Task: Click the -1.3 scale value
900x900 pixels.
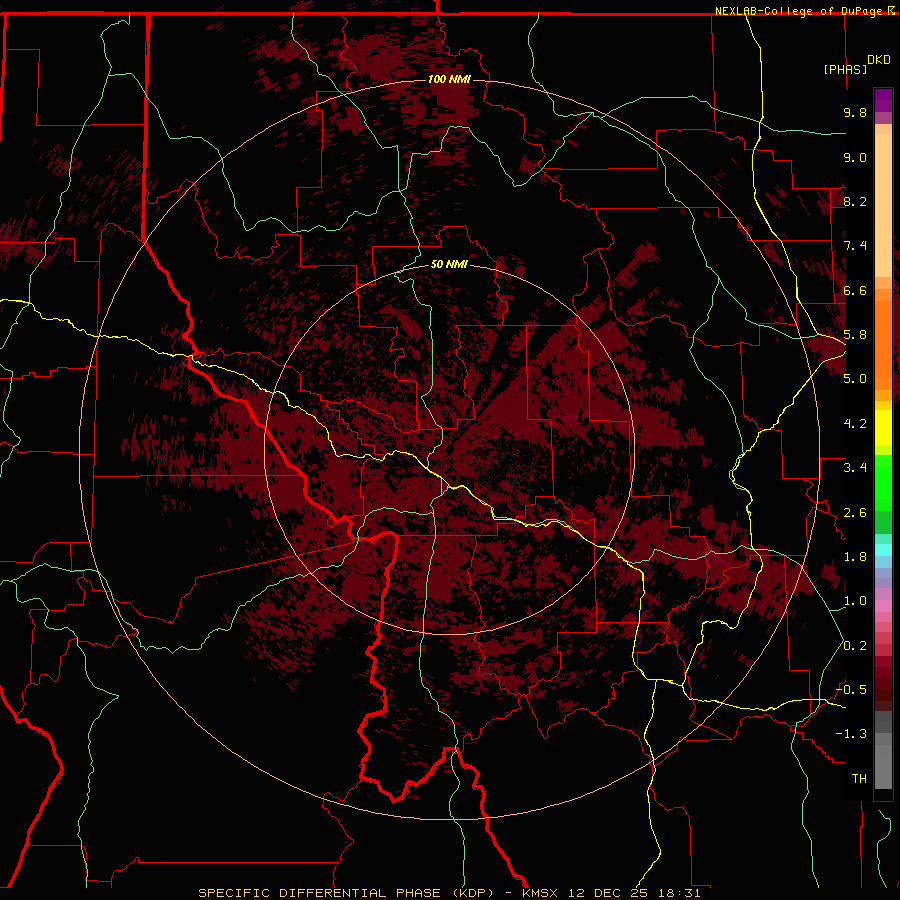Action: (x=852, y=734)
